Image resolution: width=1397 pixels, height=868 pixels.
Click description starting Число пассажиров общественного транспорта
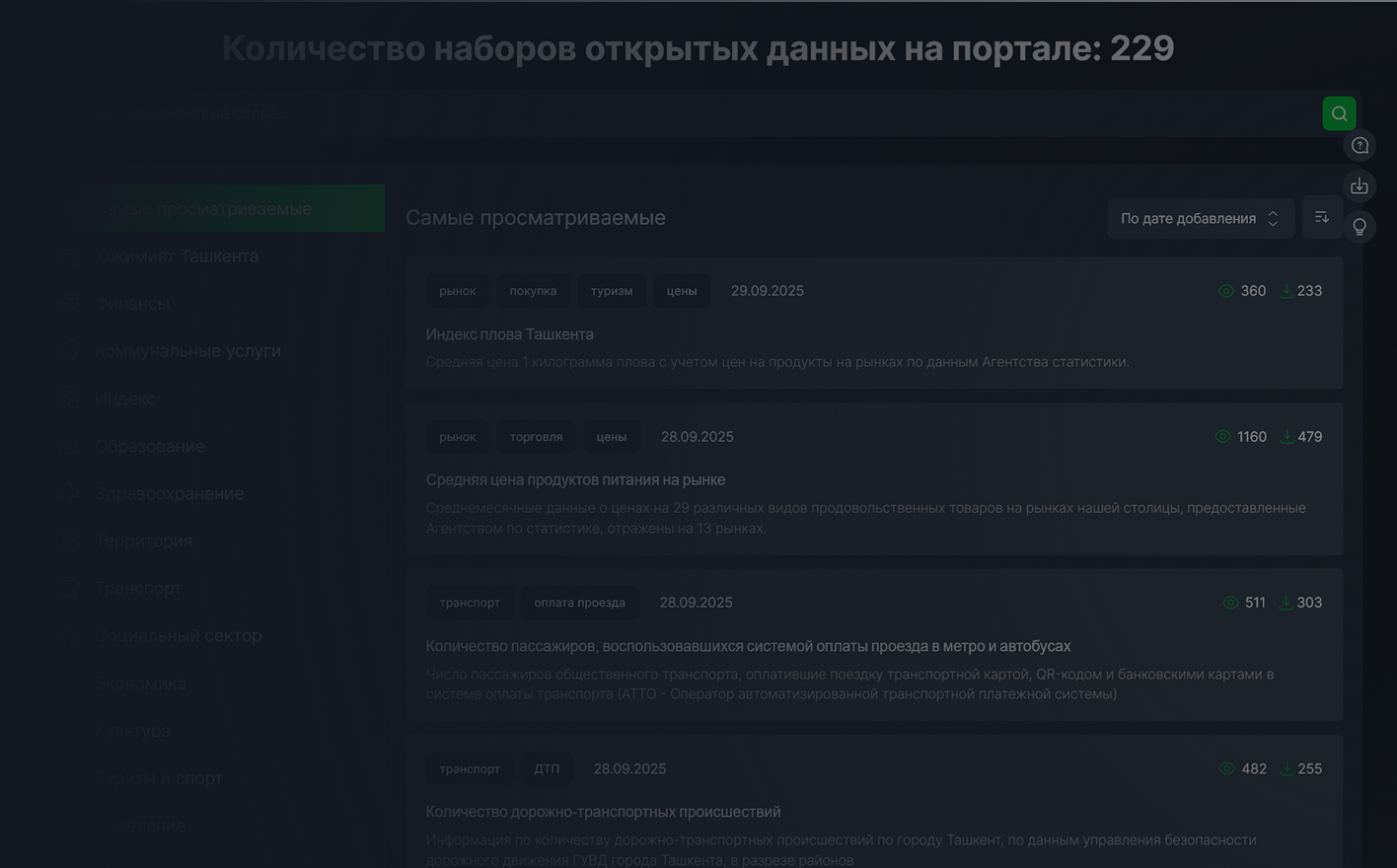point(849,684)
